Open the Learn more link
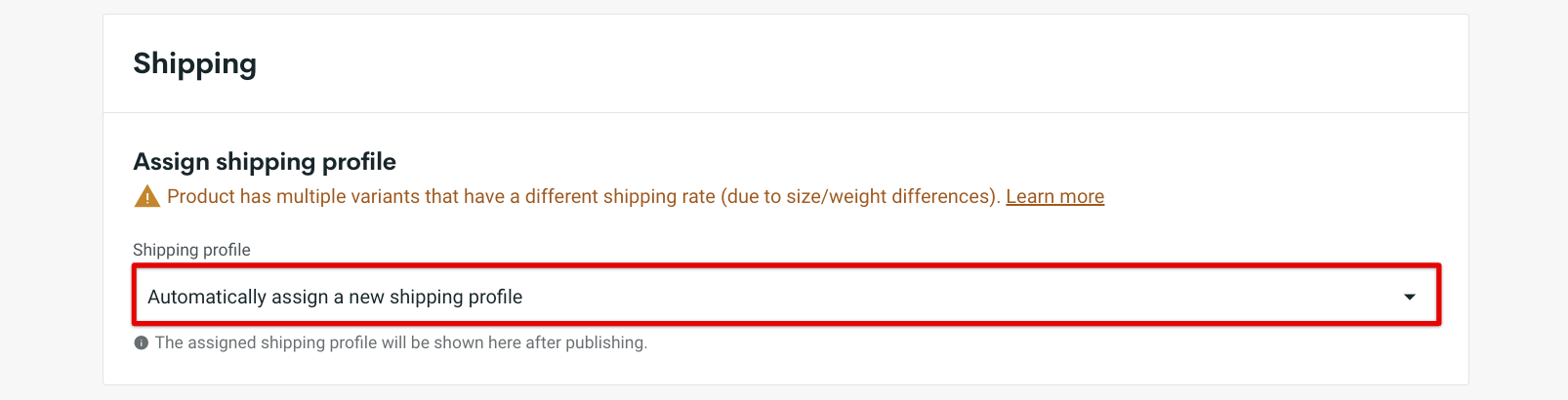The height and width of the screenshot is (400, 1568). pos(1054,196)
